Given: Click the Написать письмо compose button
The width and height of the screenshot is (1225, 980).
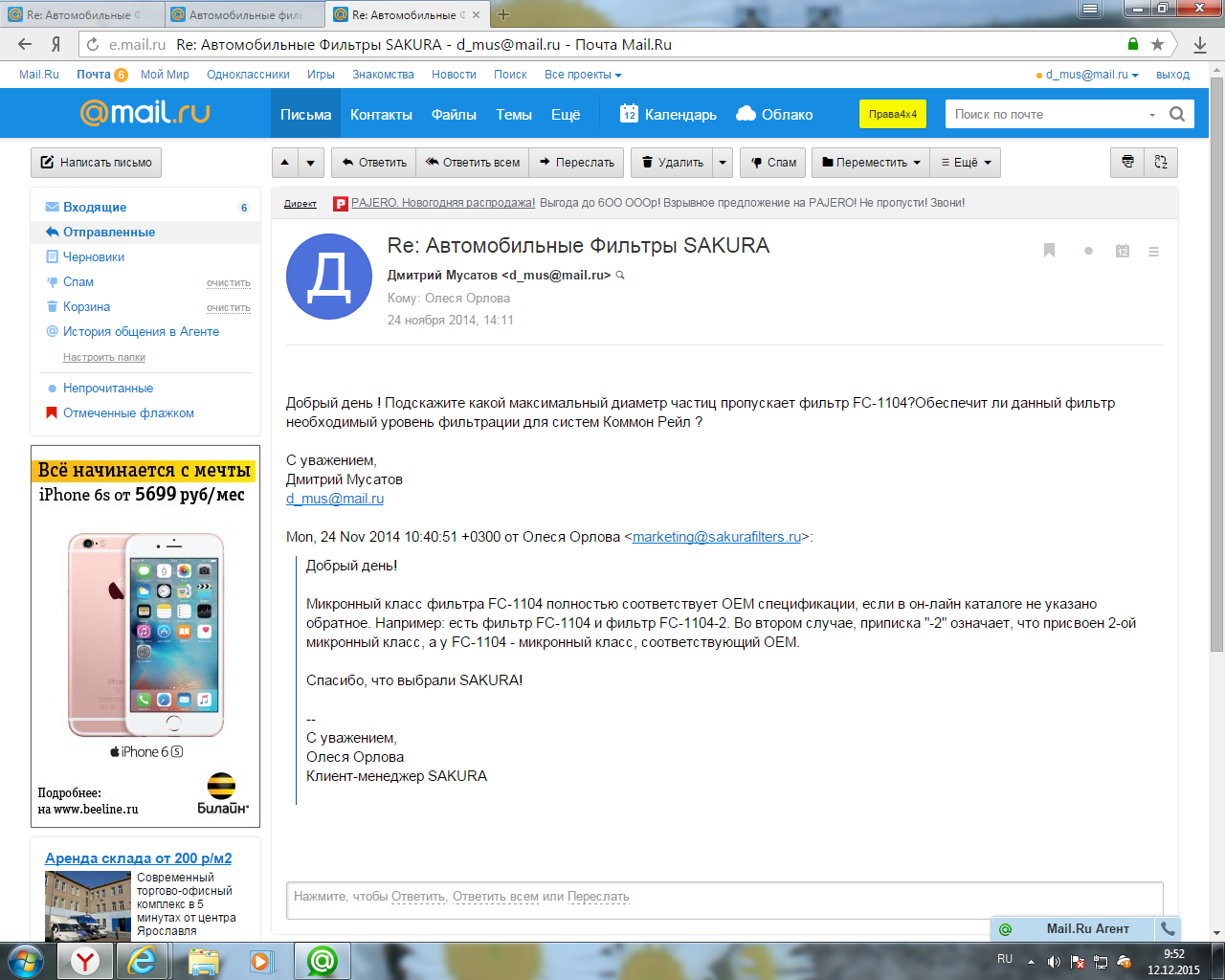Looking at the screenshot, I should 96,163.
